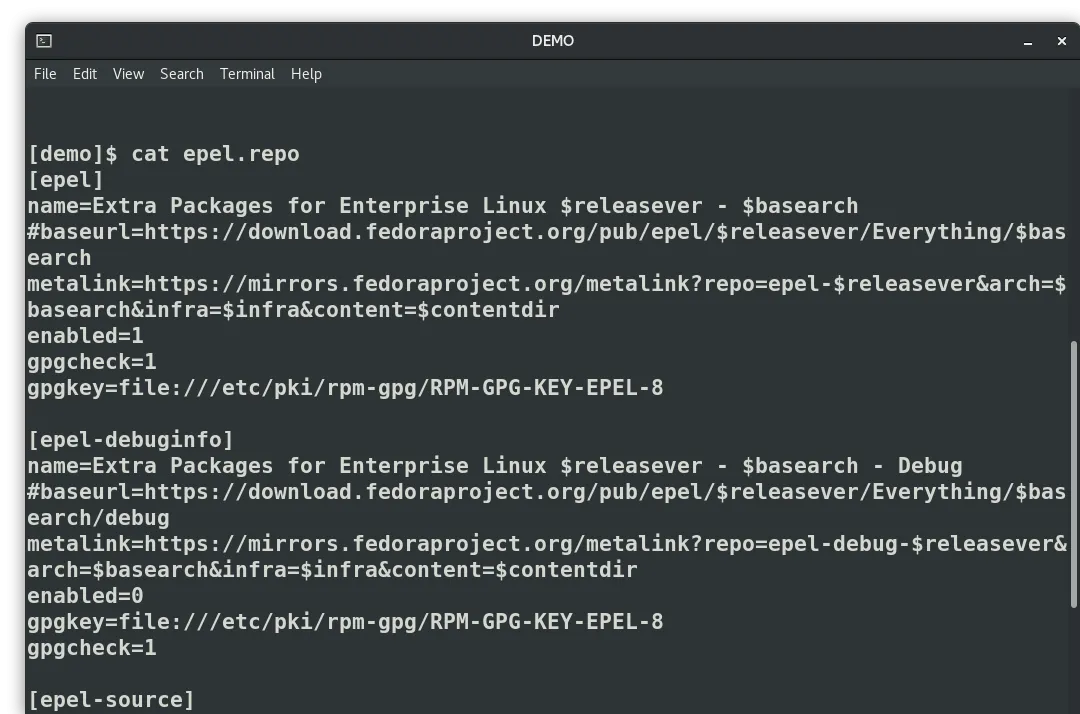The width and height of the screenshot is (1080, 714).
Task: Click the terminal icon in title bar
Action: 44,41
